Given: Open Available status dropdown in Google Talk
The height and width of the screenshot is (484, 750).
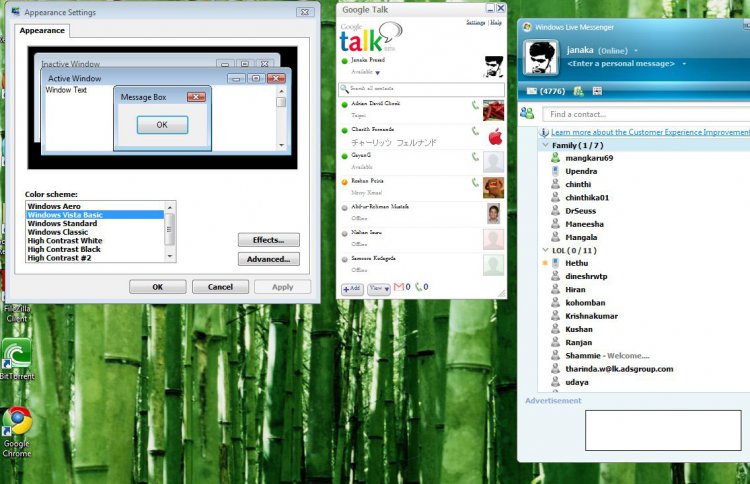Looking at the screenshot, I should click(x=377, y=73).
